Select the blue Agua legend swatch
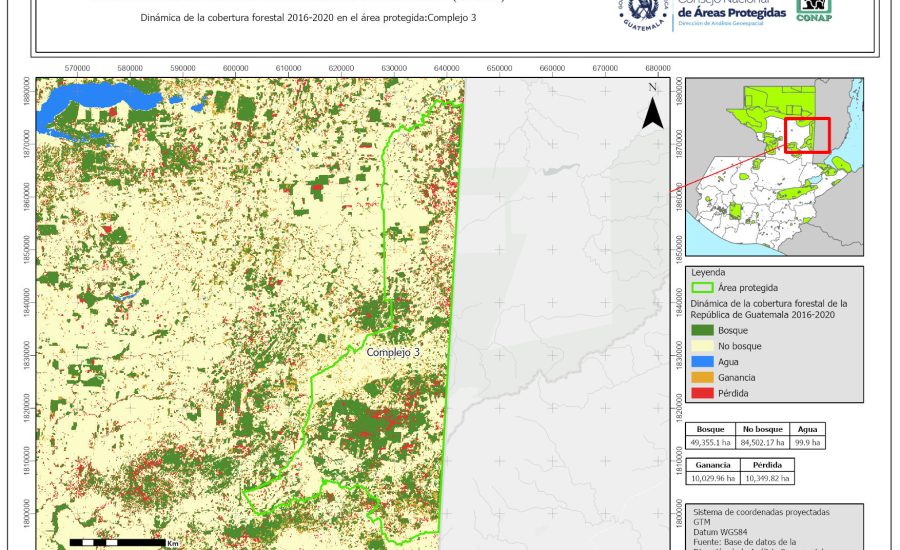The image size is (900, 550). pos(703,361)
